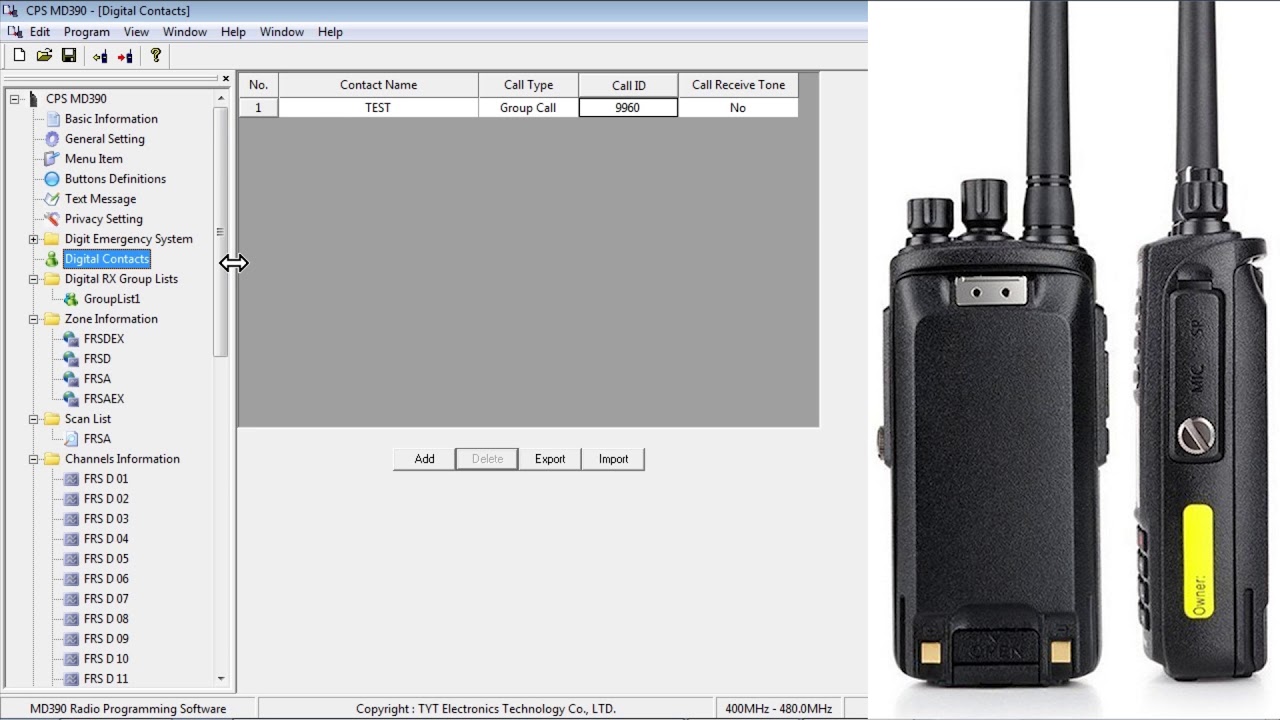Select FRS D 06 in the tree
This screenshot has height=720, width=1280.
(106, 579)
